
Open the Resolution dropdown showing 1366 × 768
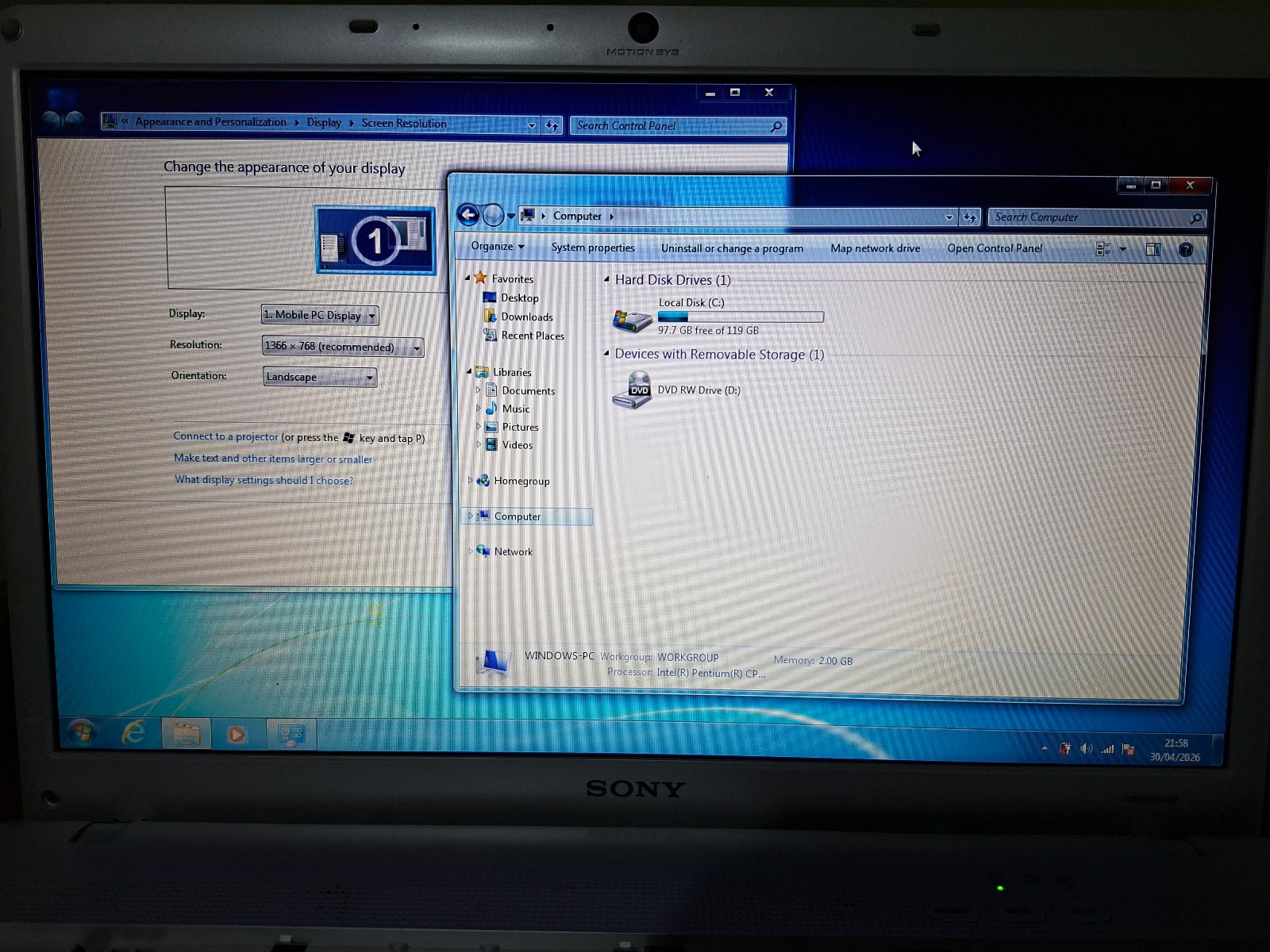[x=343, y=347]
